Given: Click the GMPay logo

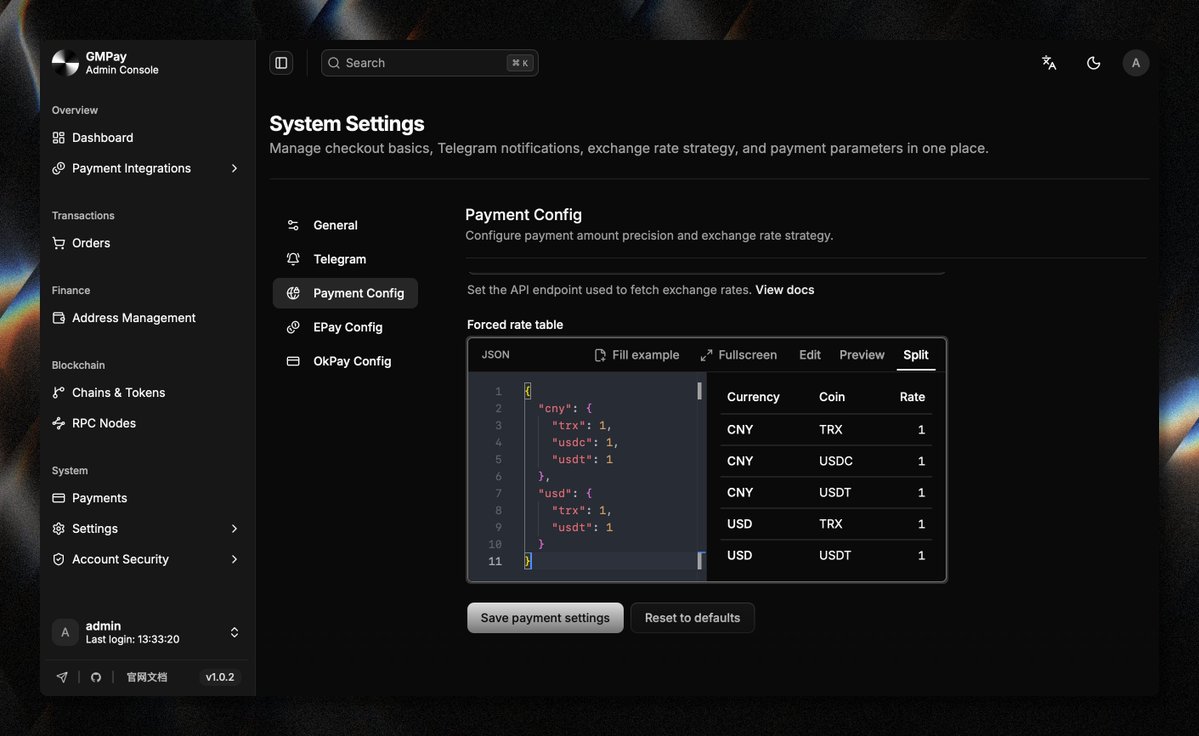Looking at the screenshot, I should click(x=65, y=63).
